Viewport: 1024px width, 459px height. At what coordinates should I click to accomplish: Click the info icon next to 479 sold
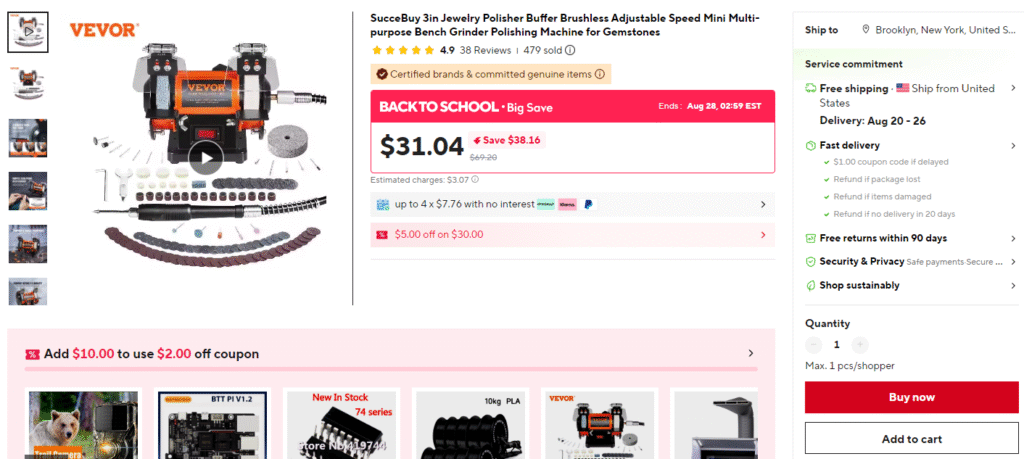pos(570,50)
